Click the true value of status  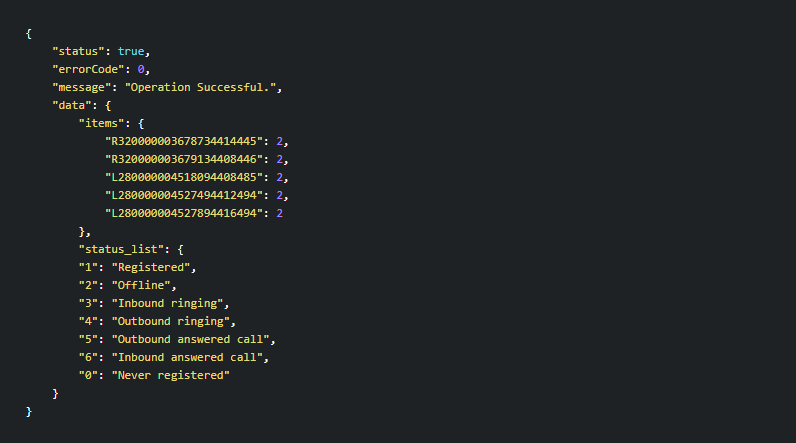[x=131, y=51]
